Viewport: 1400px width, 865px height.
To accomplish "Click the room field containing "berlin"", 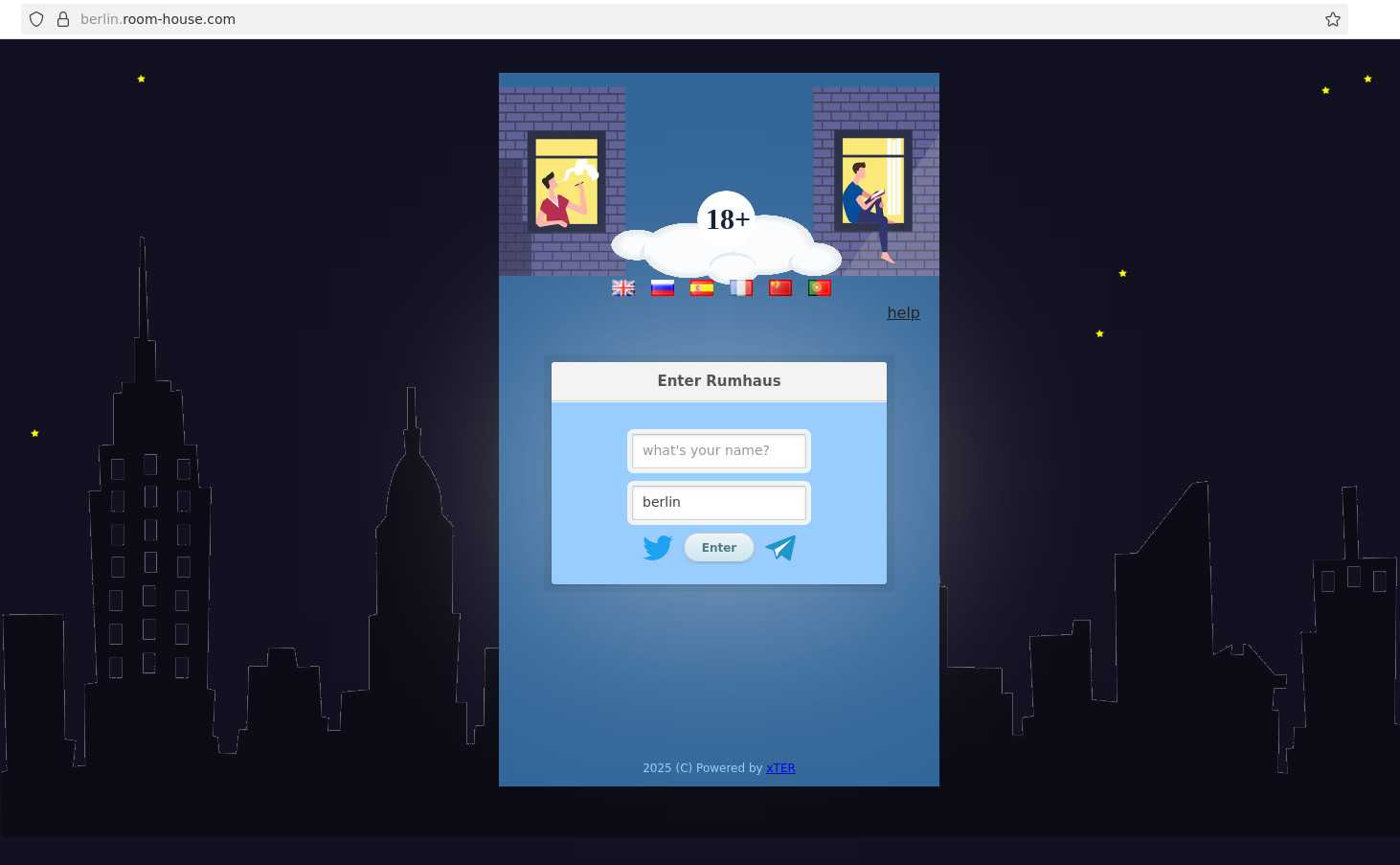I will click(719, 503).
